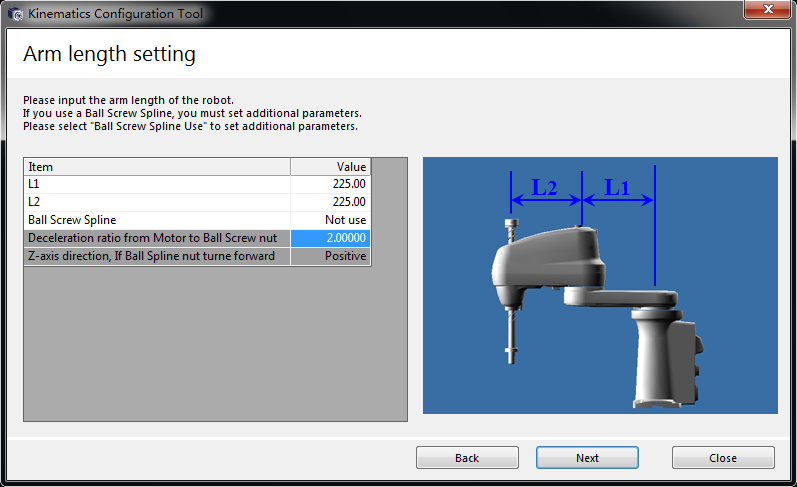The image size is (797, 487).
Task: Click the Next button
Action: point(587,458)
